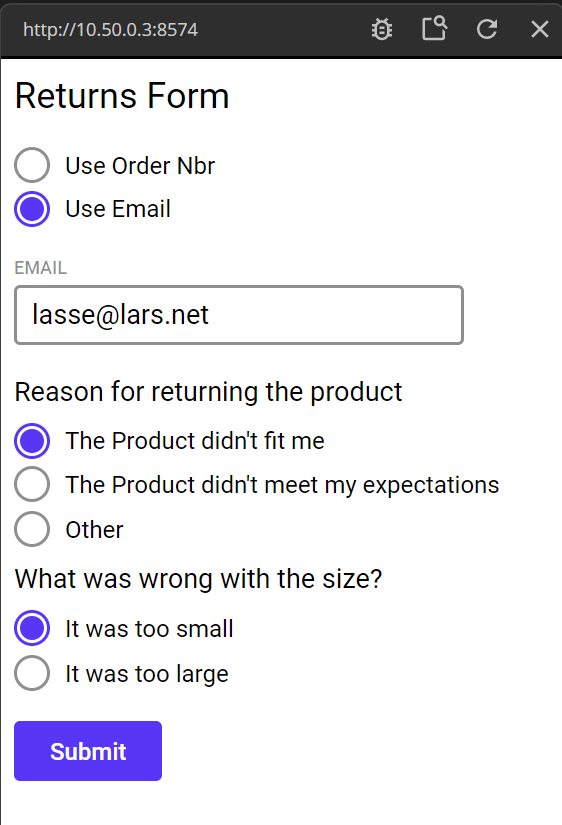562x825 pixels.
Task: Click the "Use Order Nbr" label text
Action: pyautogui.click(x=140, y=166)
